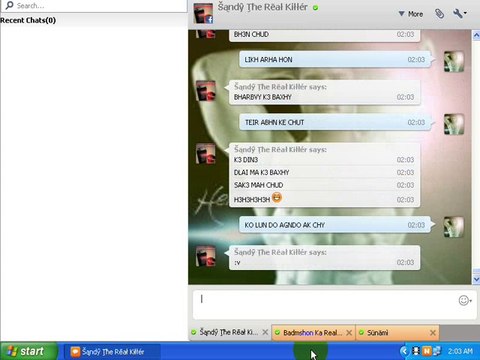Click the paperclip attach file icon

[440, 14]
